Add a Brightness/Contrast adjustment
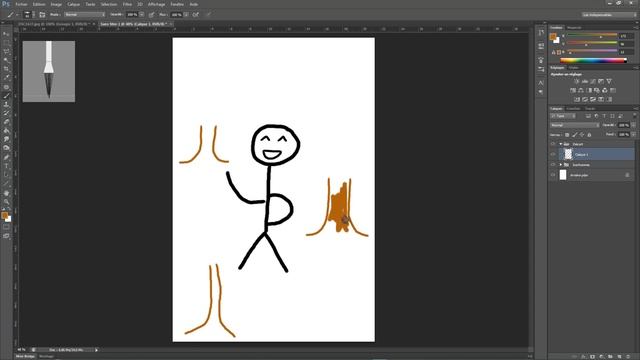This screenshot has height=360, width=640. click(x=576, y=81)
